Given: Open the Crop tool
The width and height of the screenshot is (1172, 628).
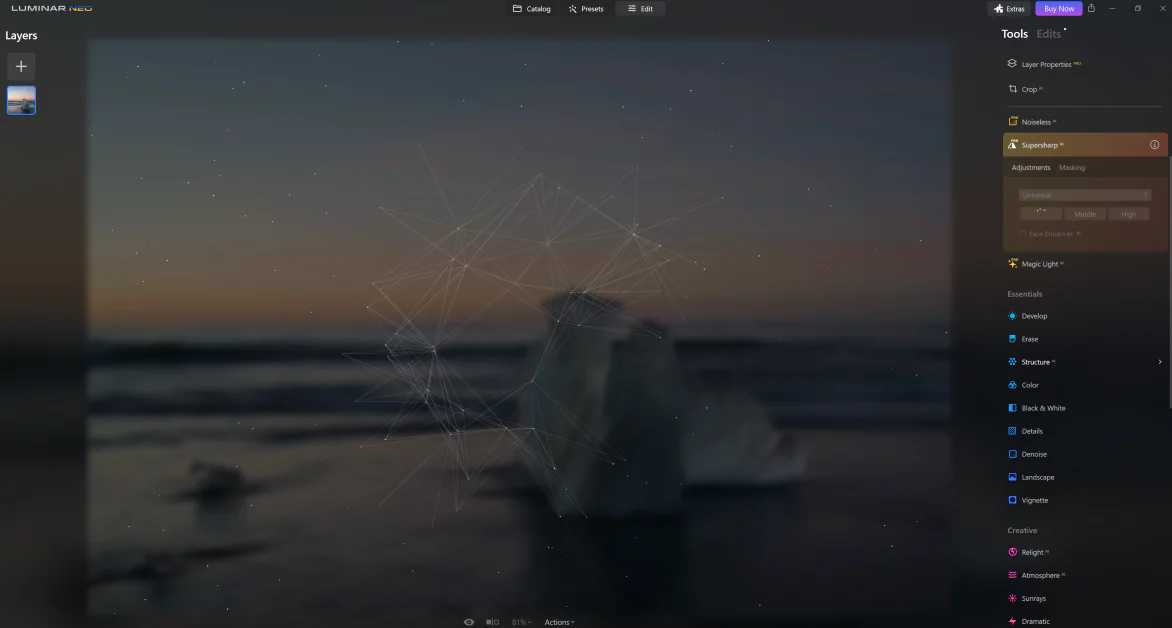Looking at the screenshot, I should [x=1029, y=90].
